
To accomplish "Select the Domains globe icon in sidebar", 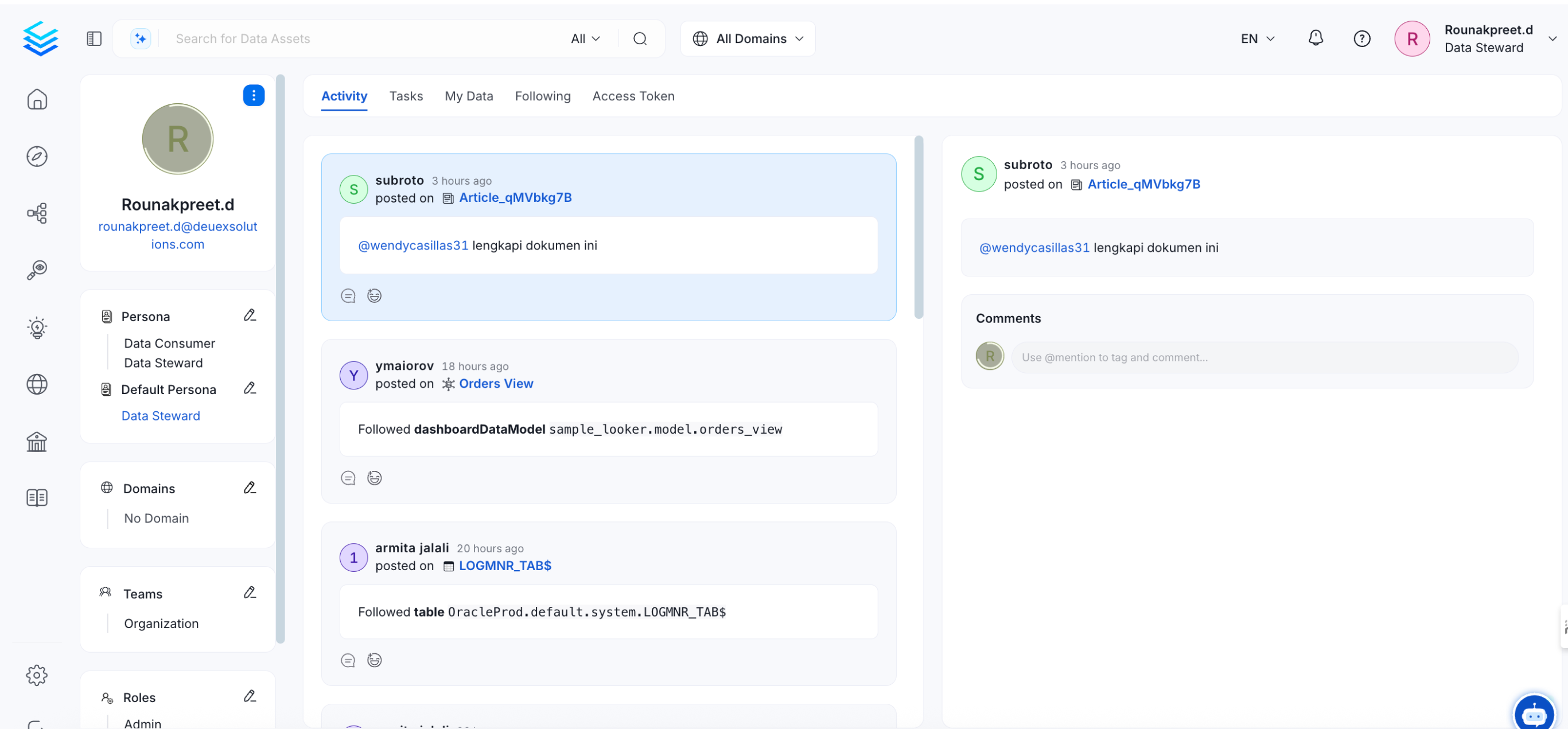I will [x=37, y=384].
